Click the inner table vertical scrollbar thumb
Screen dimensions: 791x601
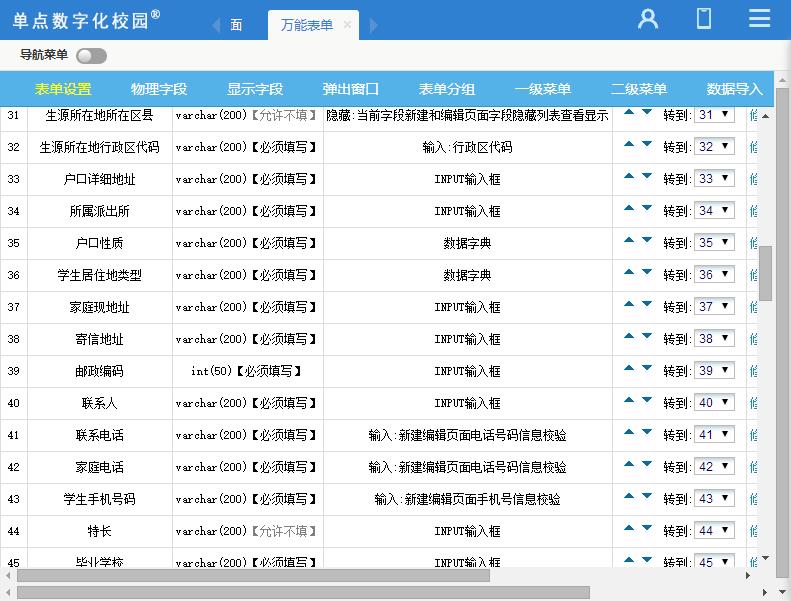point(765,273)
